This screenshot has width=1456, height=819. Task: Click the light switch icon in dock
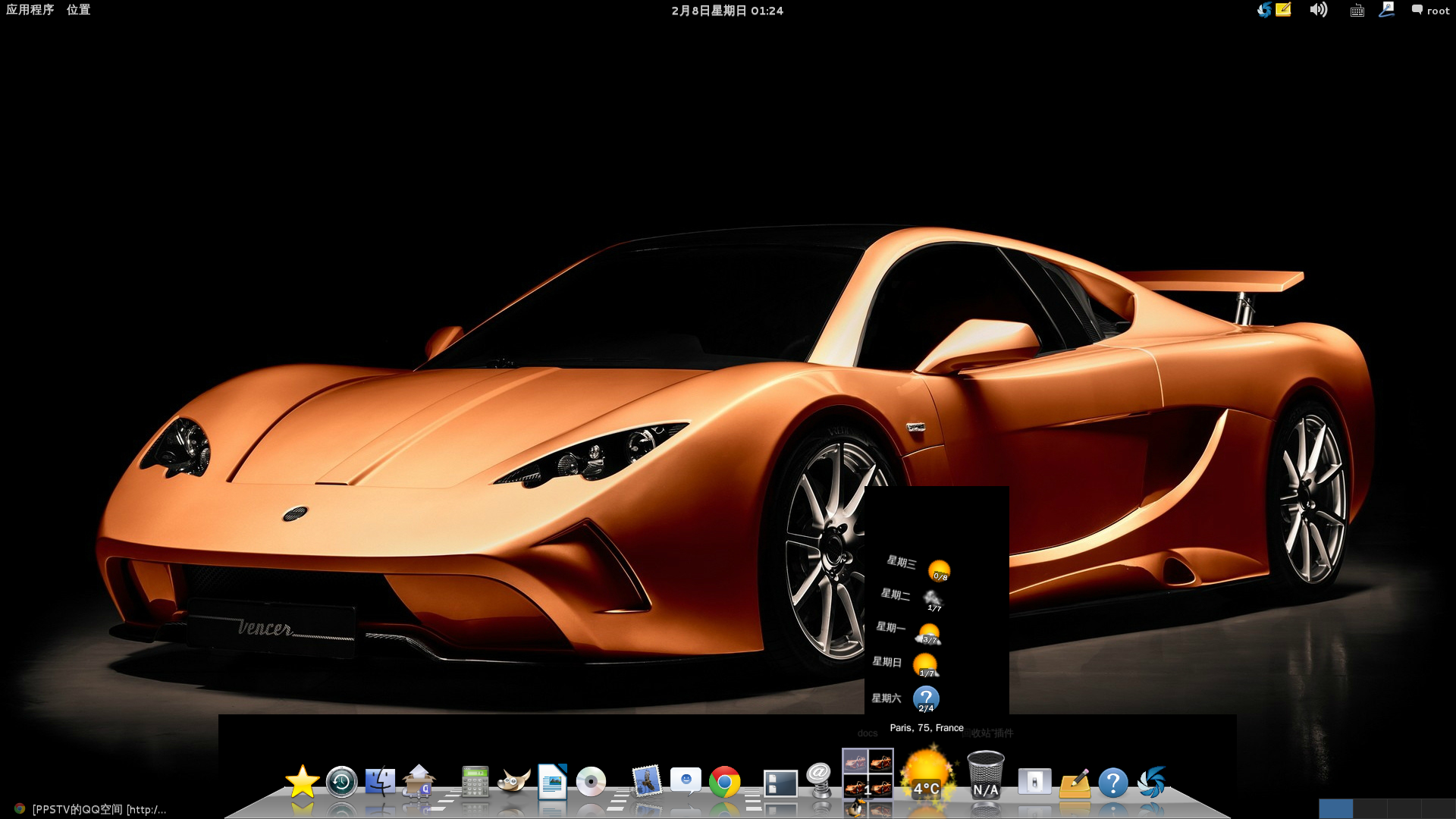click(x=1035, y=782)
